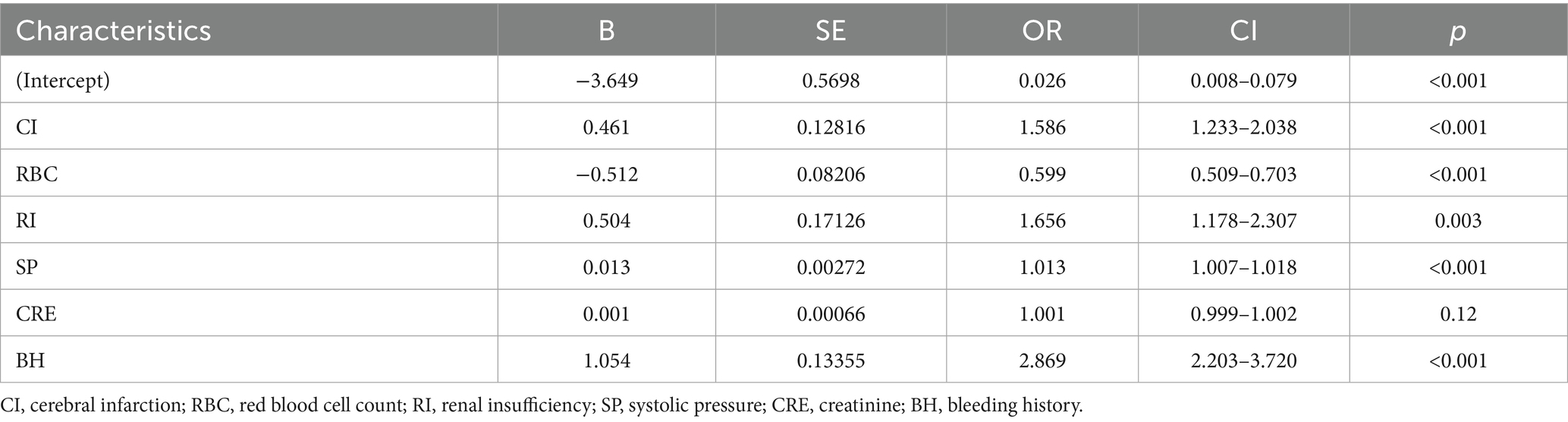Viewport: 1568px width, 422px height.
Task: Select the p value 0.12
Action: pyautogui.click(x=1457, y=313)
